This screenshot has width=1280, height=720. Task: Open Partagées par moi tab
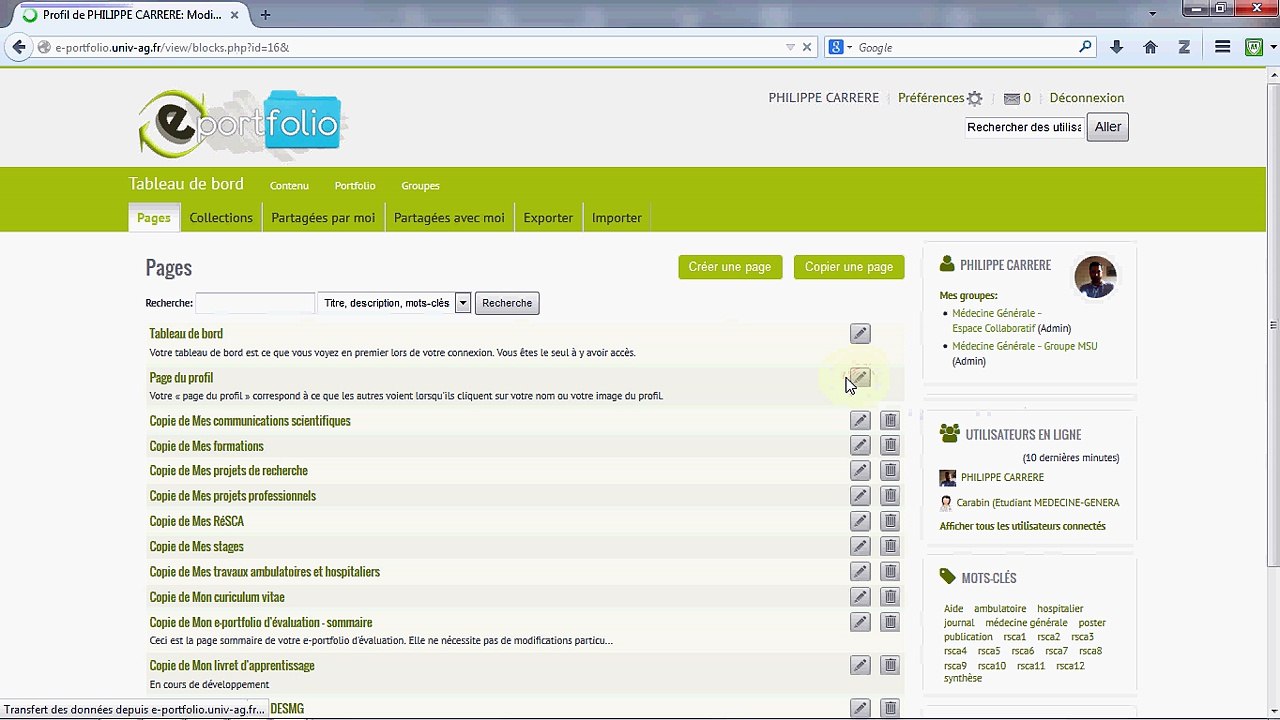(x=323, y=218)
